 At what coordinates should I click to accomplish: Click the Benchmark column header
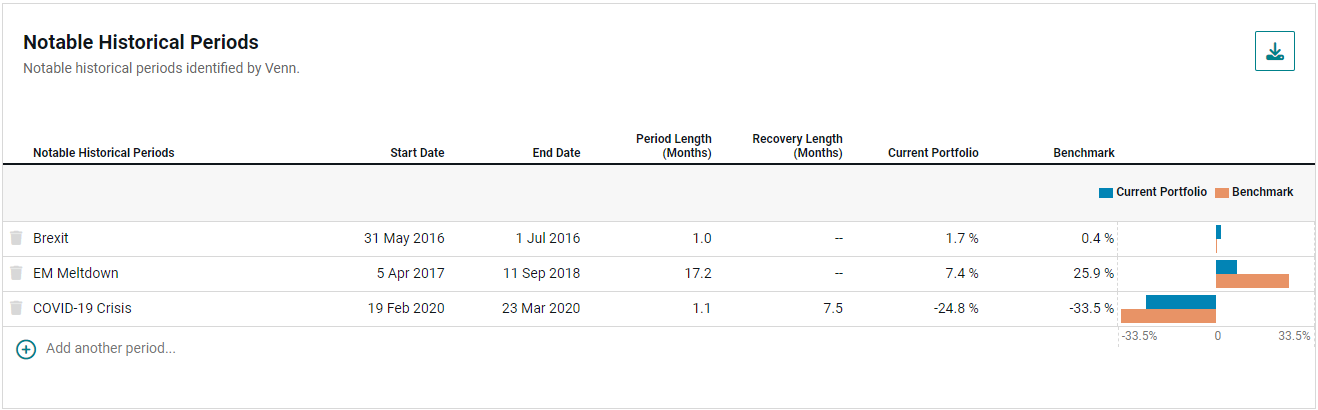(1083, 153)
